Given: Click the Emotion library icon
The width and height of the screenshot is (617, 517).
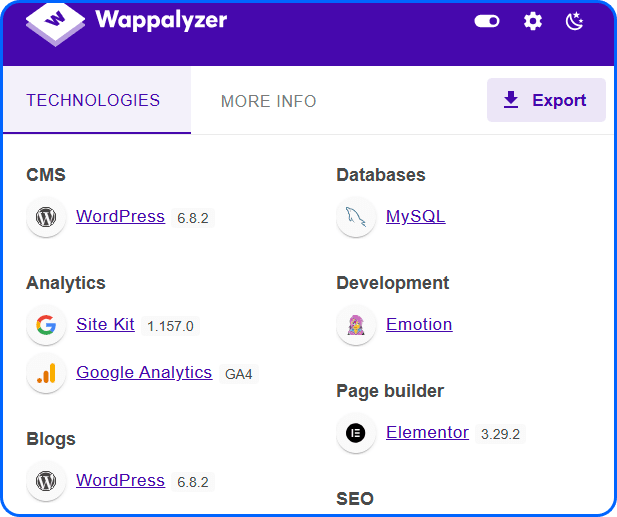Looking at the screenshot, I should 356,325.
